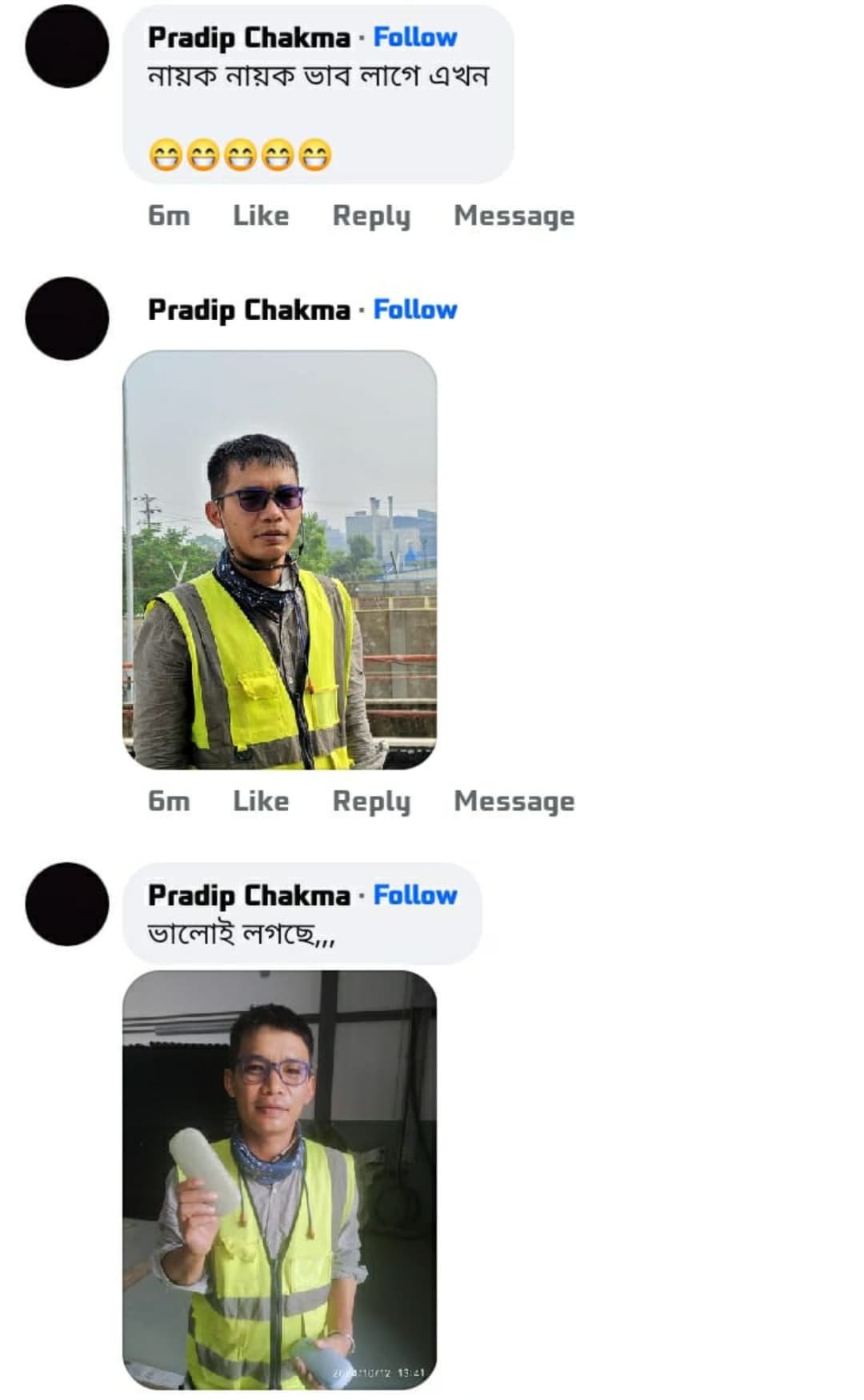Open photo of man in sunglasses

(x=280, y=560)
